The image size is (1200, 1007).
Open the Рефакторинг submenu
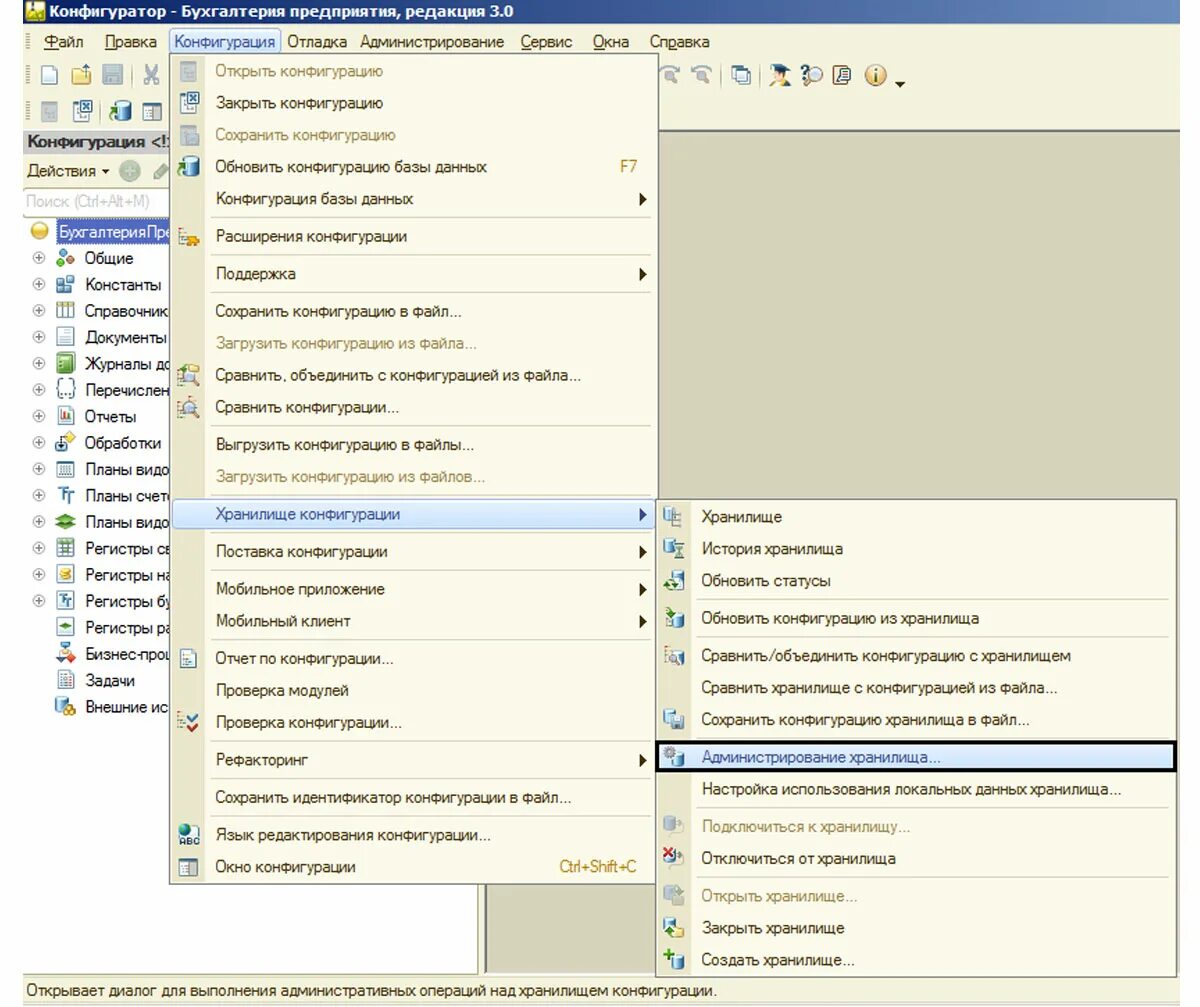[x=413, y=761]
